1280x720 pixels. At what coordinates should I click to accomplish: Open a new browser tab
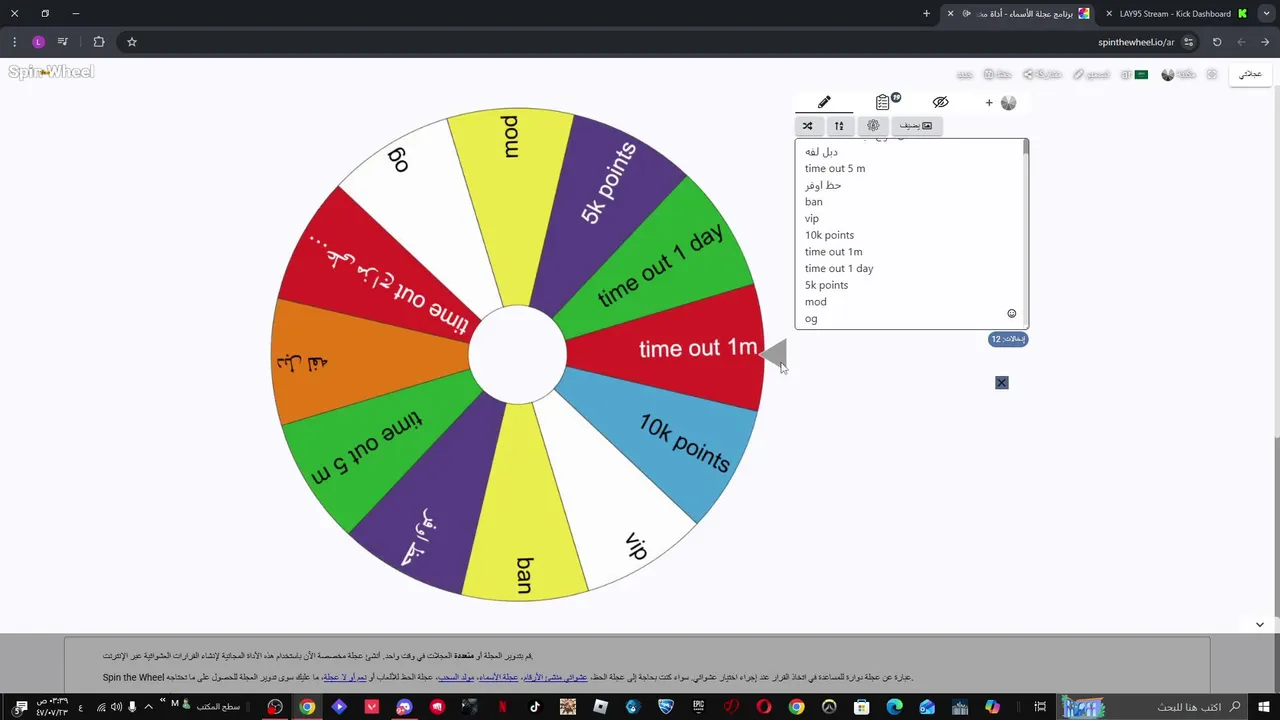point(926,14)
